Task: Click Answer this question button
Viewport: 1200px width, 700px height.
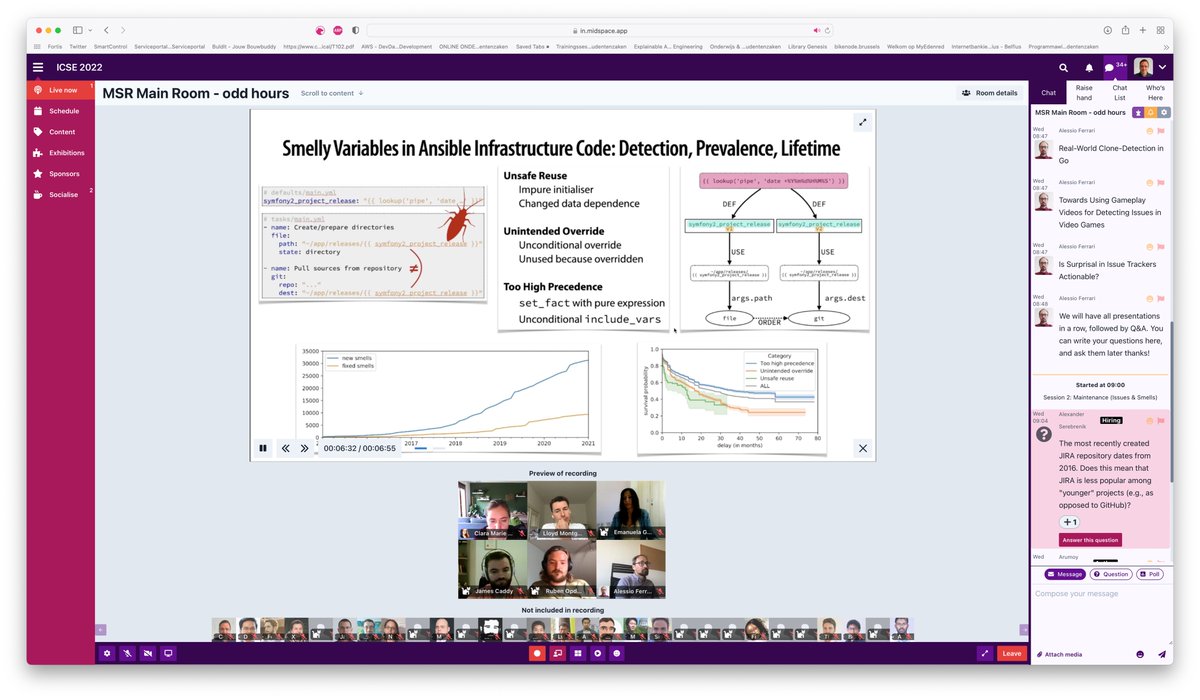Action: (1090, 540)
